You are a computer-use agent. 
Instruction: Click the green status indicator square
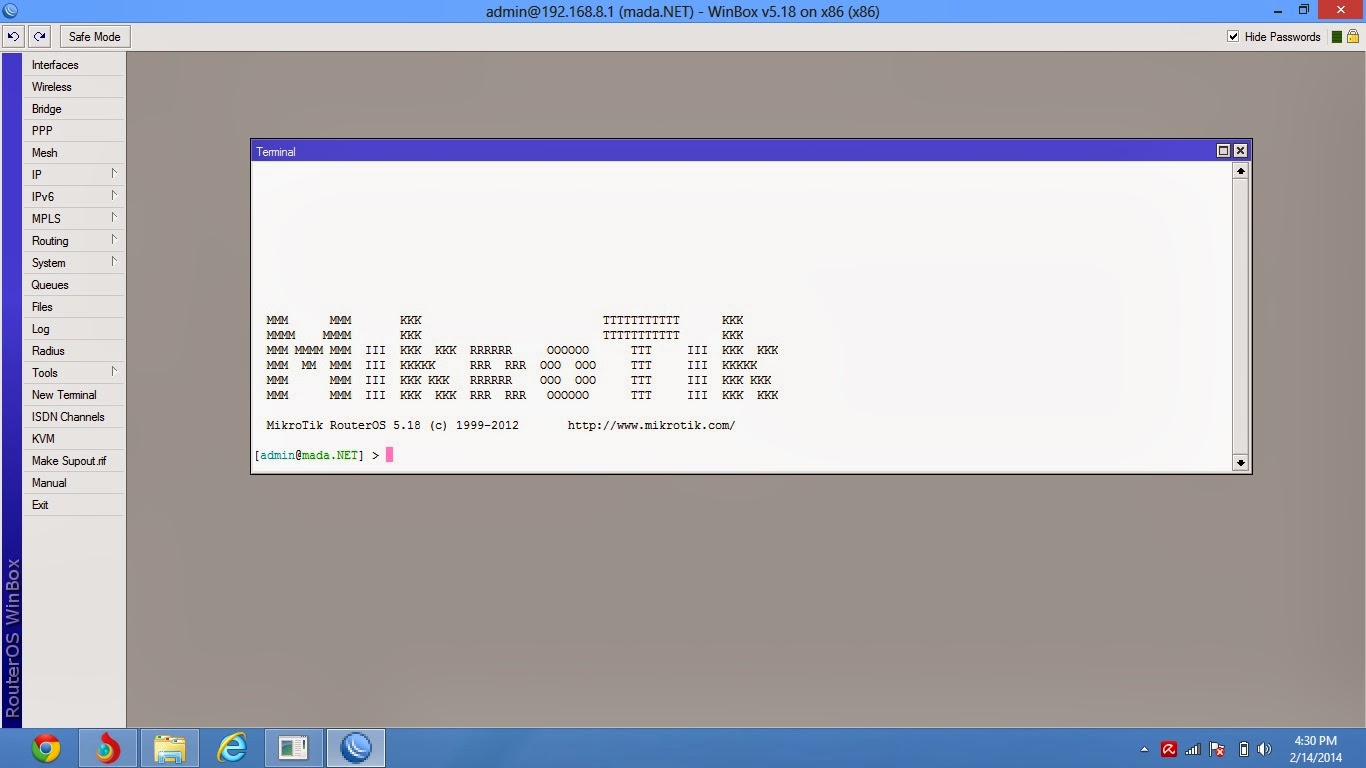click(x=1337, y=37)
